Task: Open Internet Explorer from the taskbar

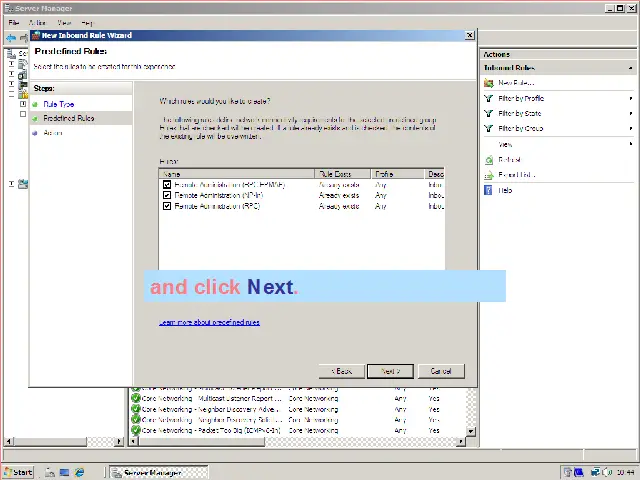Action: tap(80, 472)
